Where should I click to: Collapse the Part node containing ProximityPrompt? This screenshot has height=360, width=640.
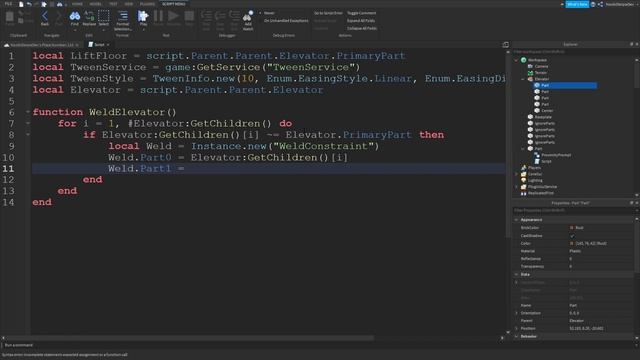pos(523,149)
